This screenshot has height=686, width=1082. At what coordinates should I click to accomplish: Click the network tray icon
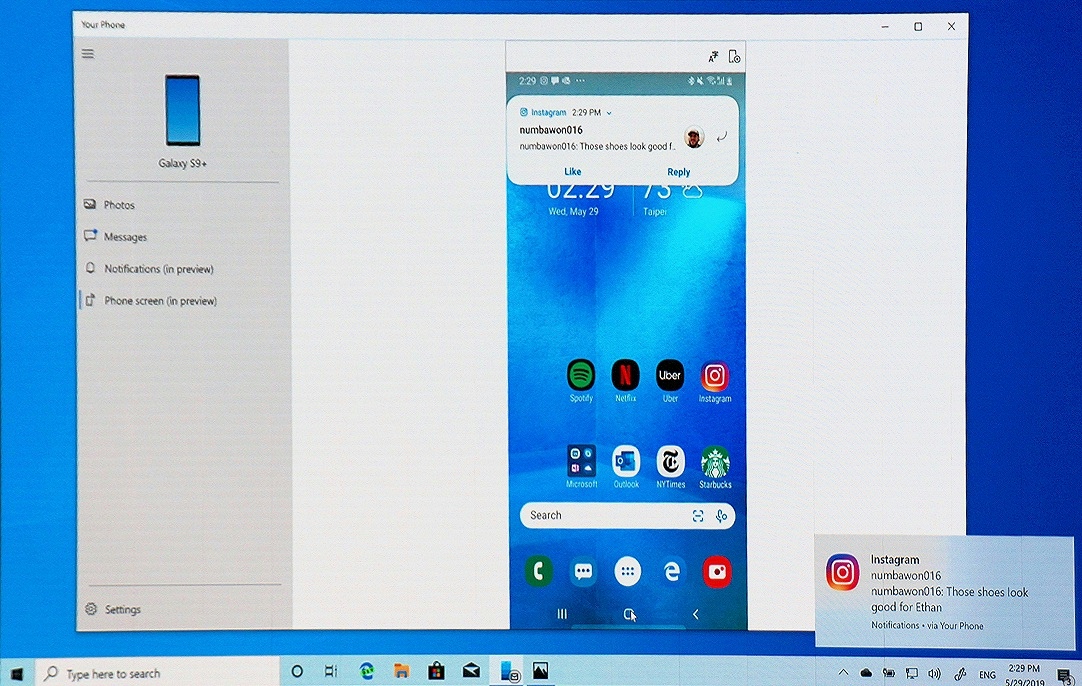pyautogui.click(x=912, y=673)
